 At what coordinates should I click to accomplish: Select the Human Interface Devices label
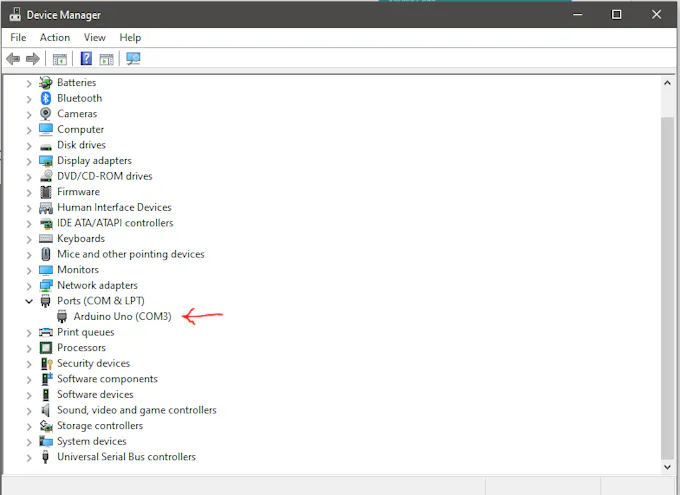[114, 207]
